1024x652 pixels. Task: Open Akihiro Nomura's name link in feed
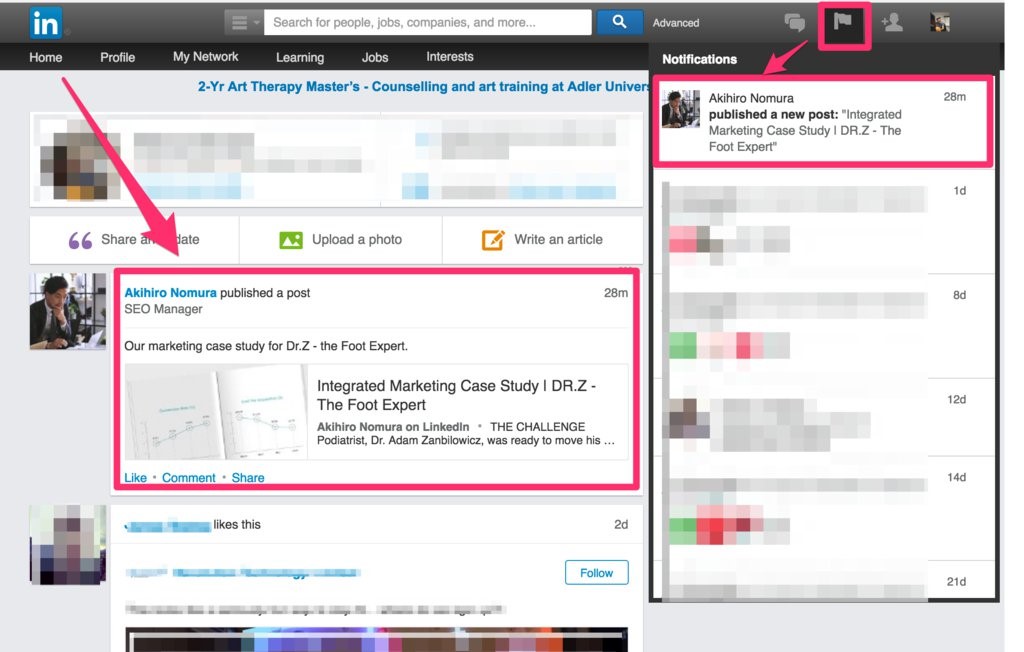(170, 293)
